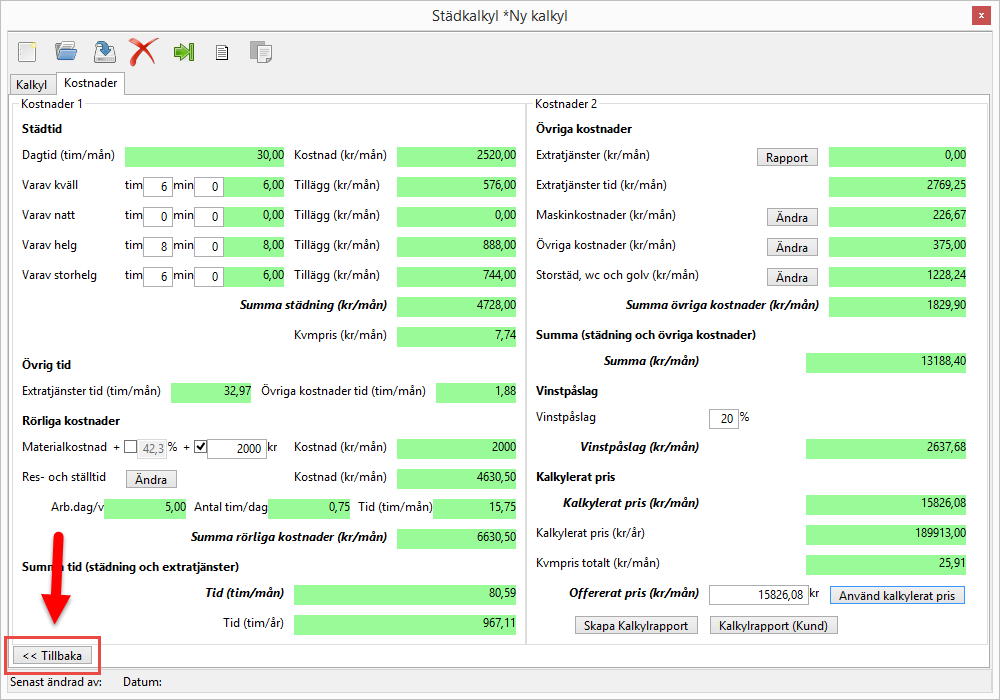Click the new blank calculation icon
The image size is (1000, 700).
pyautogui.click(x=27, y=50)
